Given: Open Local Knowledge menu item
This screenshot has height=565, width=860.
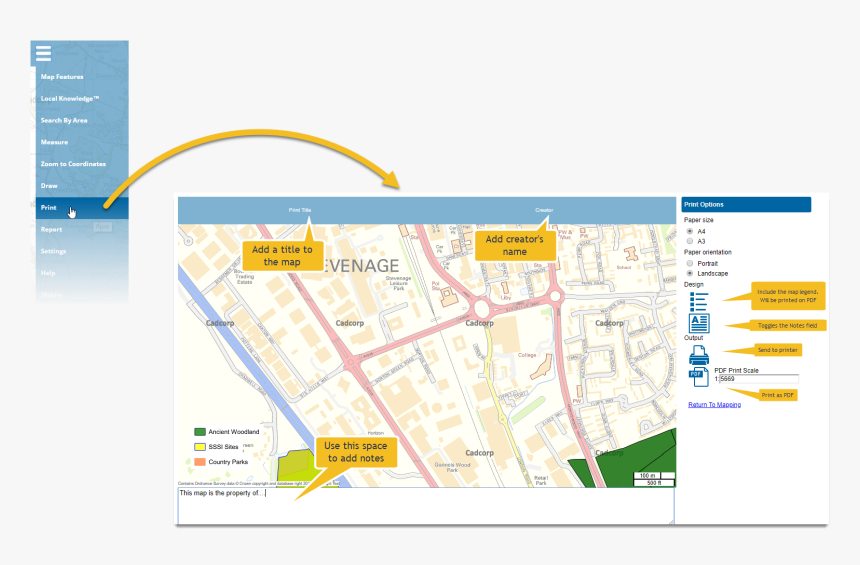Looking at the screenshot, I should tap(69, 99).
